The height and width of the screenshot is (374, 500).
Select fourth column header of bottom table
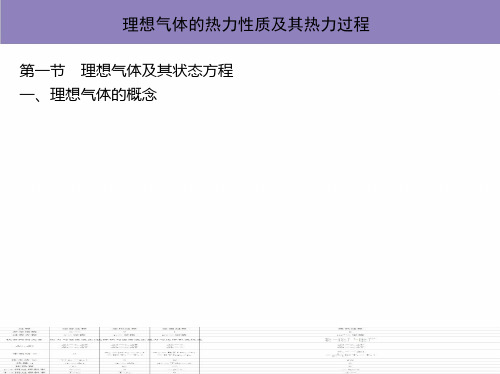coord(174,329)
